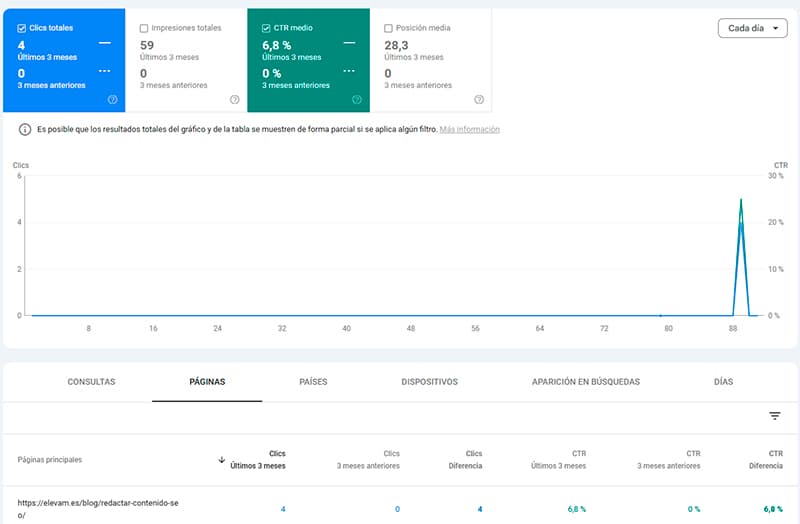800x524 pixels.
Task: Open help icon on CTR medio card
Action: pyautogui.click(x=357, y=99)
